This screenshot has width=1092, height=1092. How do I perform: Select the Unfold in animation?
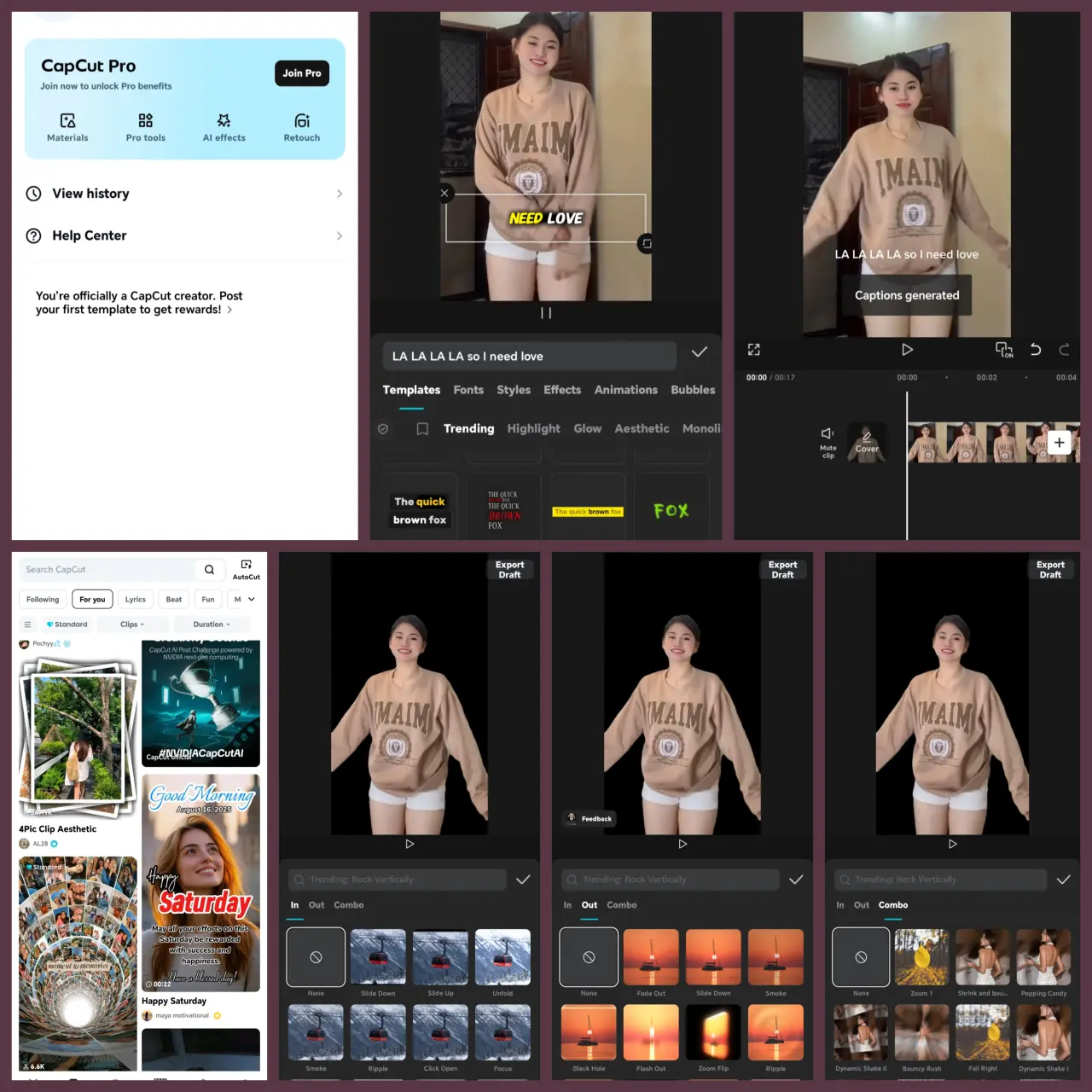click(502, 963)
